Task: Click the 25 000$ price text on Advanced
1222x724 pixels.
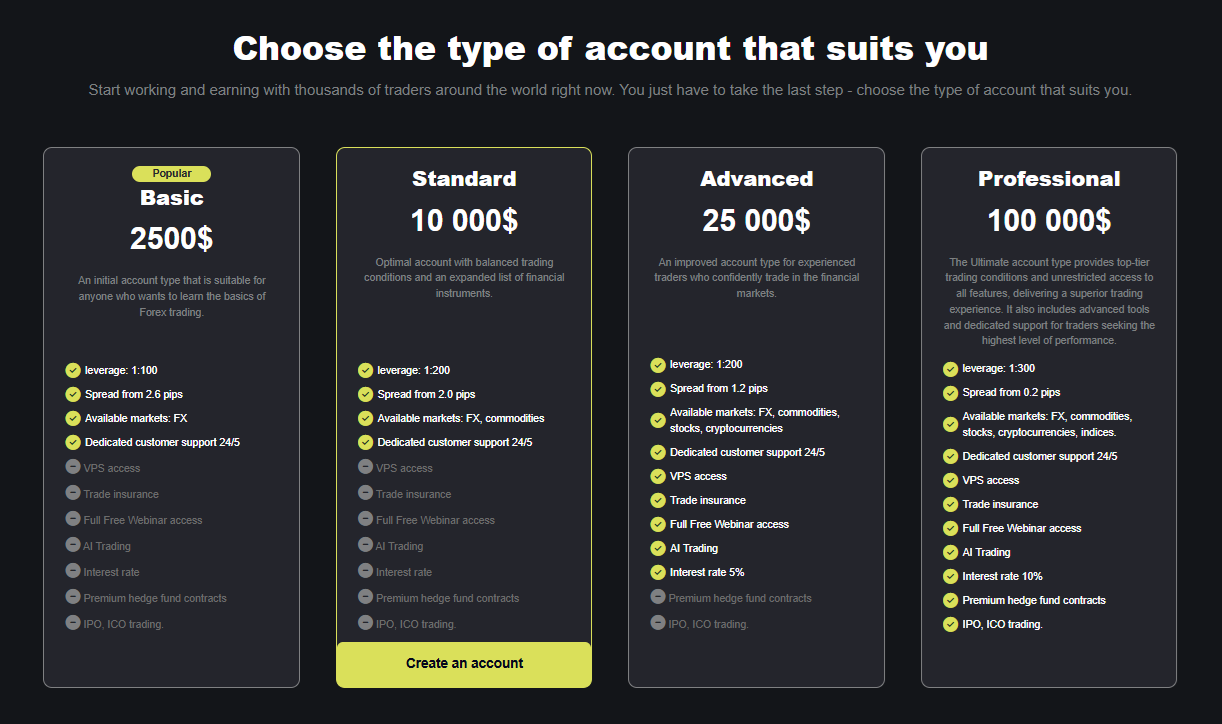Action: 756,220
